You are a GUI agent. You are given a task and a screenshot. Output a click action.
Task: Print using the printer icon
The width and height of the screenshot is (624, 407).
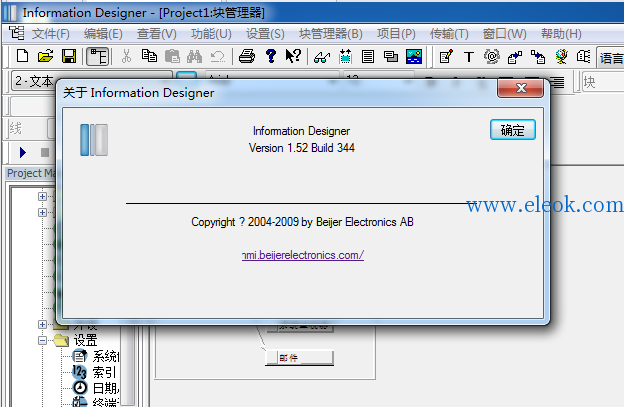coord(247,56)
